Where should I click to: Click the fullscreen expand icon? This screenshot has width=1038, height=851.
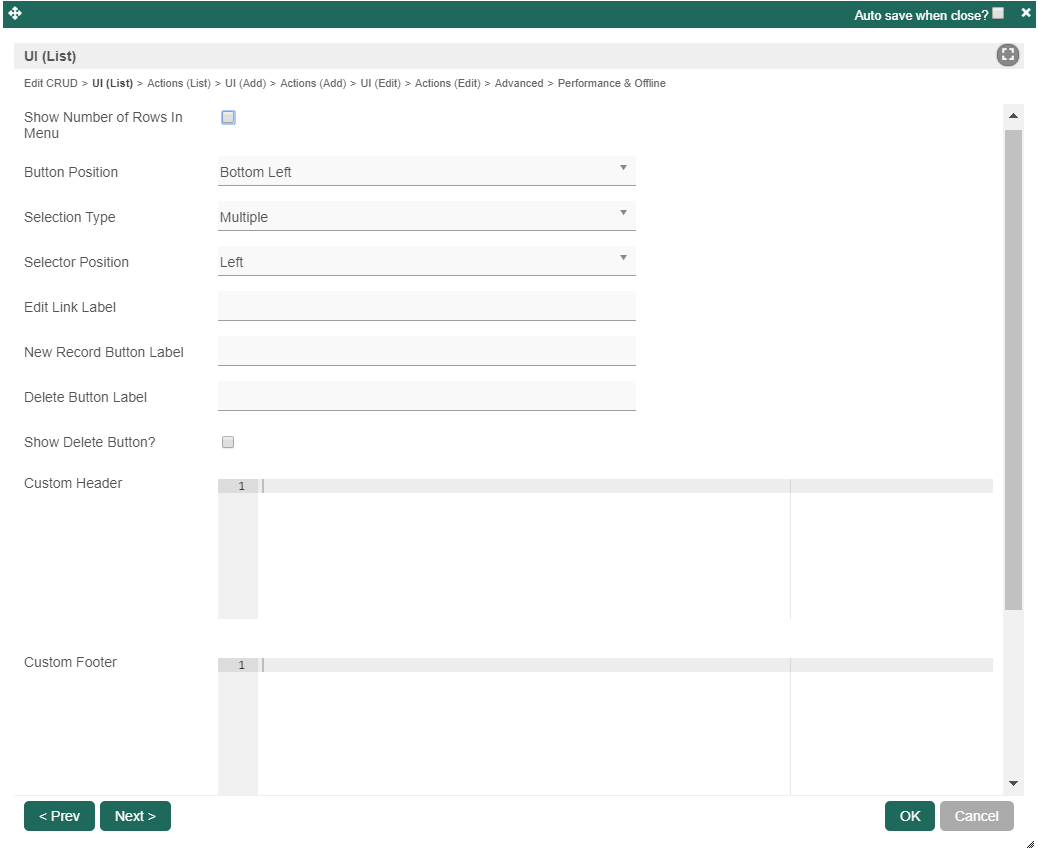coord(1007,56)
